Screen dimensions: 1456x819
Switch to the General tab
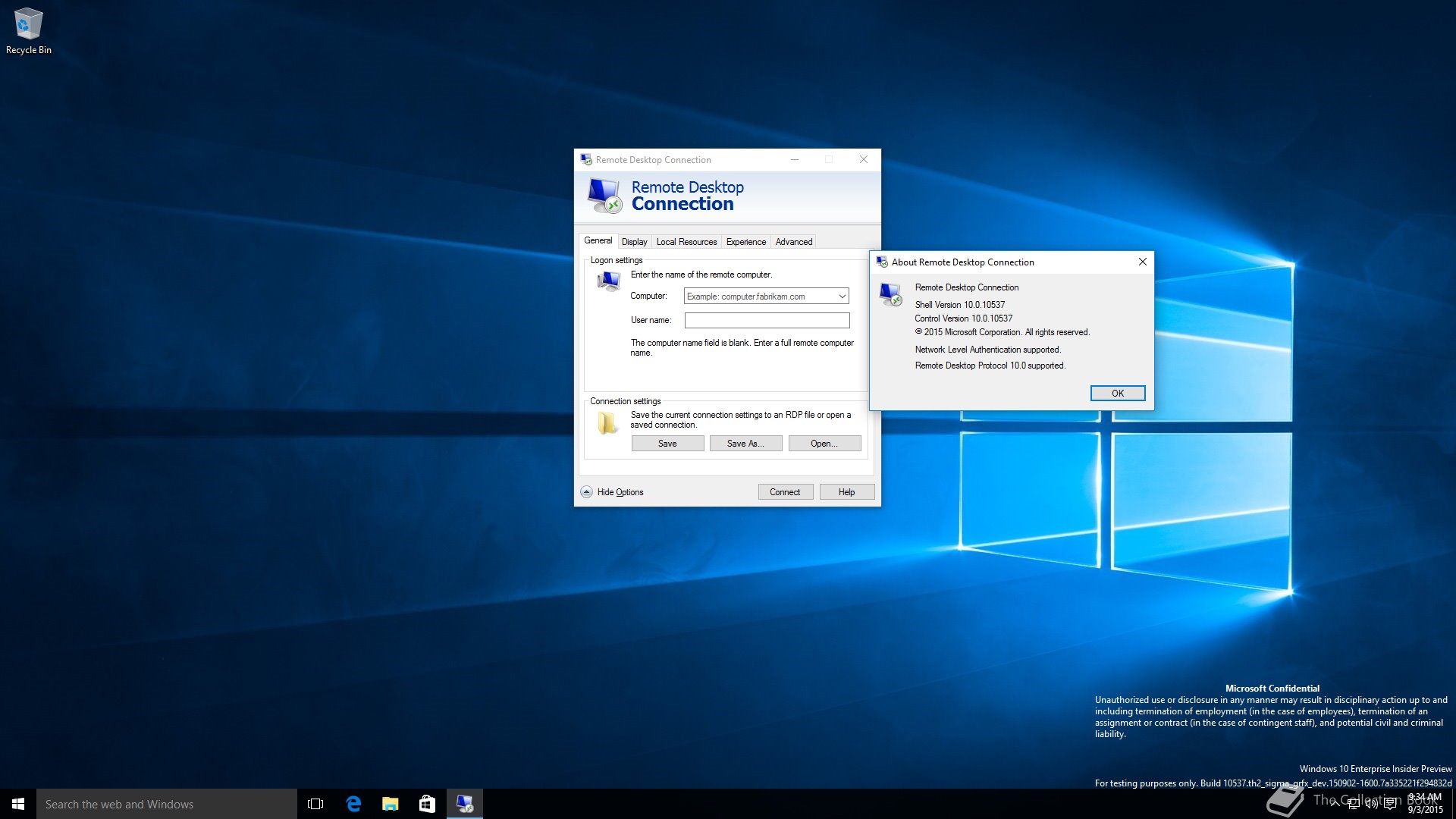click(598, 240)
